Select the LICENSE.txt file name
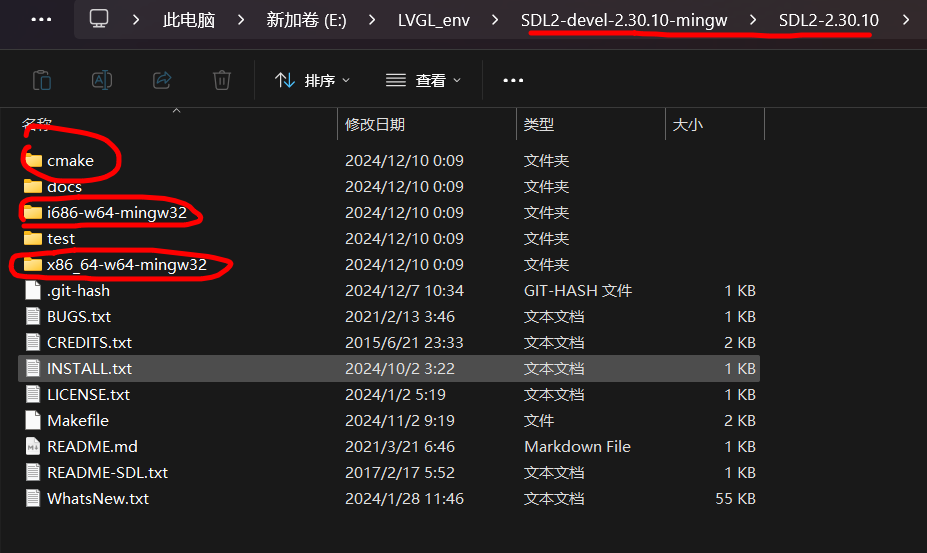927x553 pixels. tap(88, 394)
